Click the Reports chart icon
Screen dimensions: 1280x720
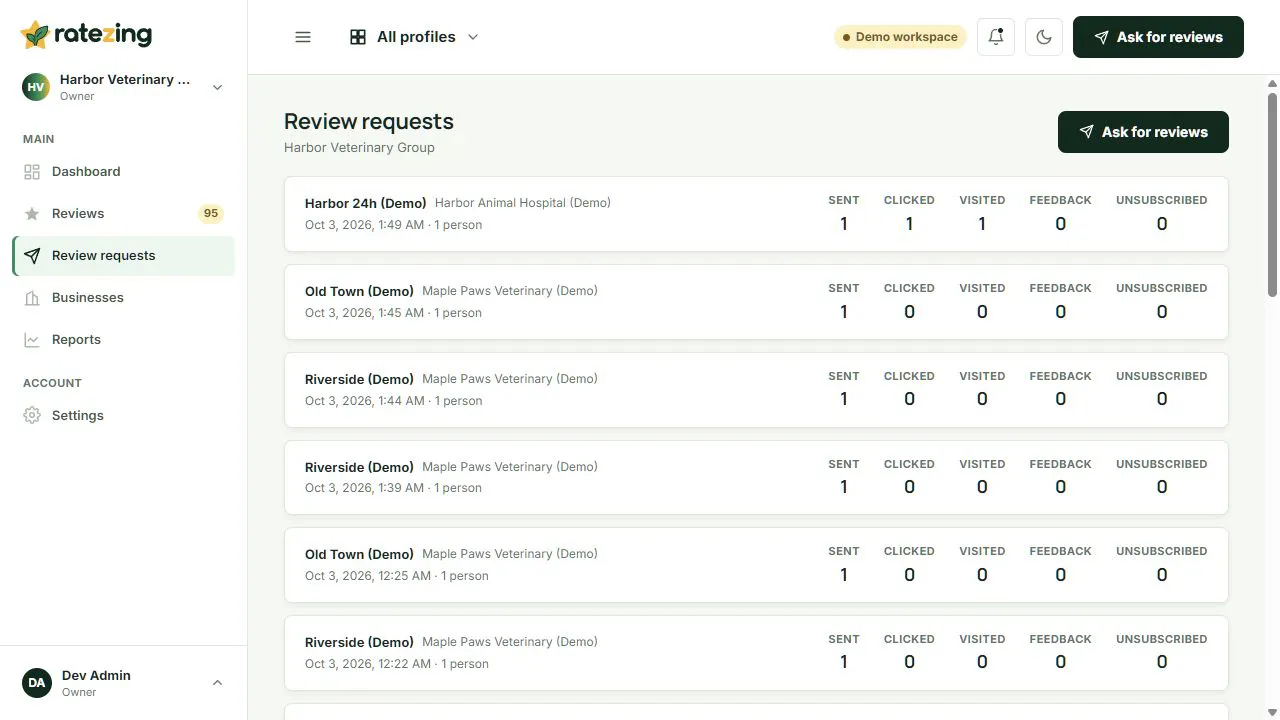click(32, 340)
